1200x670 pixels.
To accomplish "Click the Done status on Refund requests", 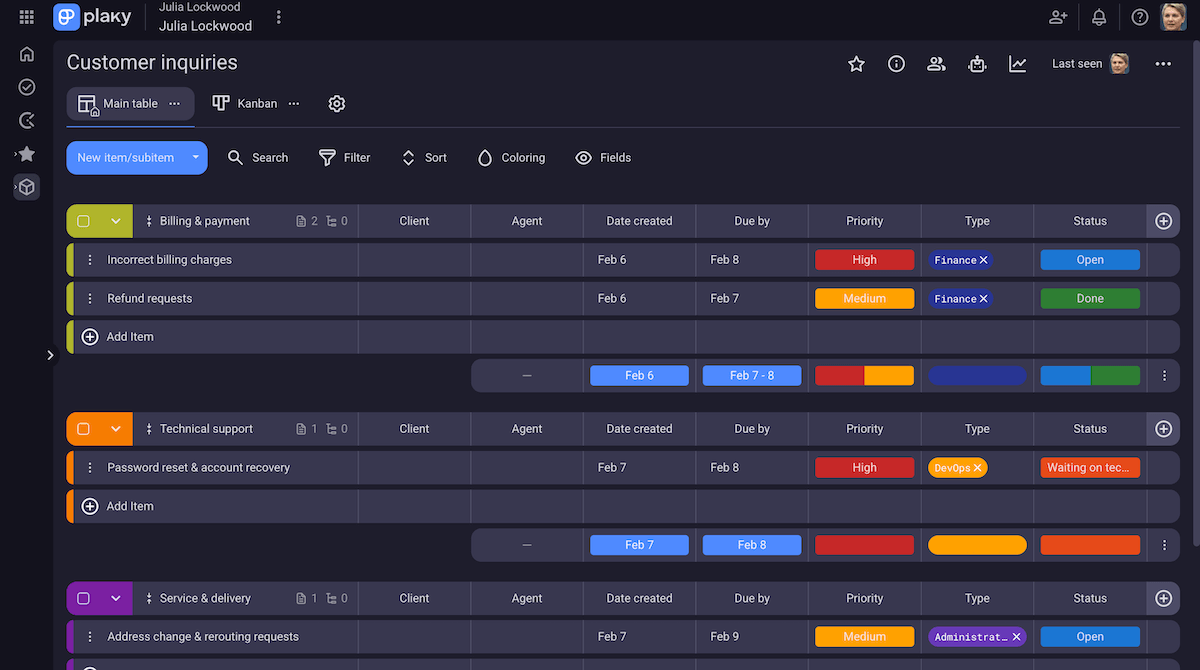I will tap(1090, 298).
